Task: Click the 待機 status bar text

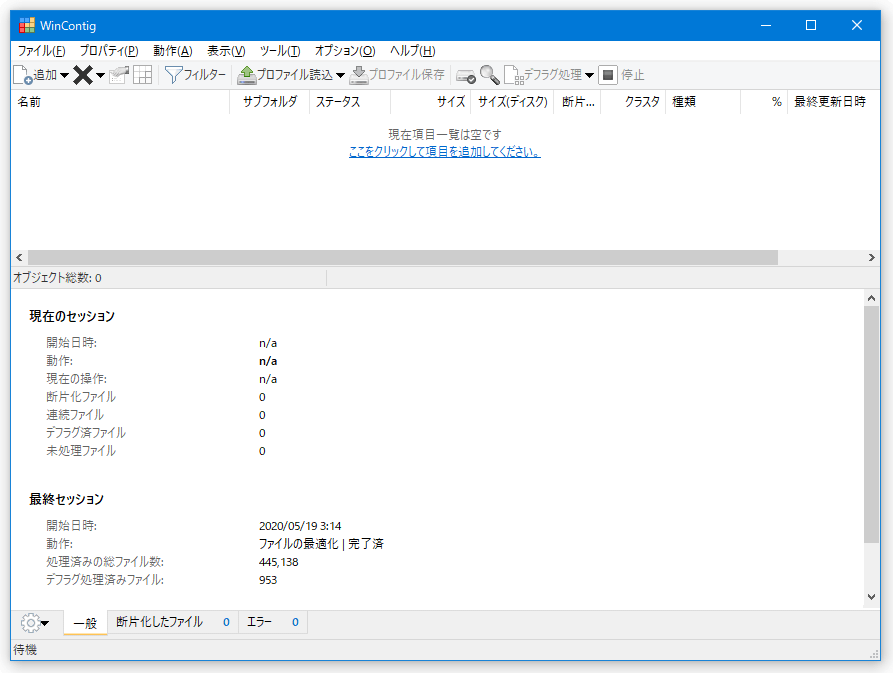Action: [x=25, y=650]
